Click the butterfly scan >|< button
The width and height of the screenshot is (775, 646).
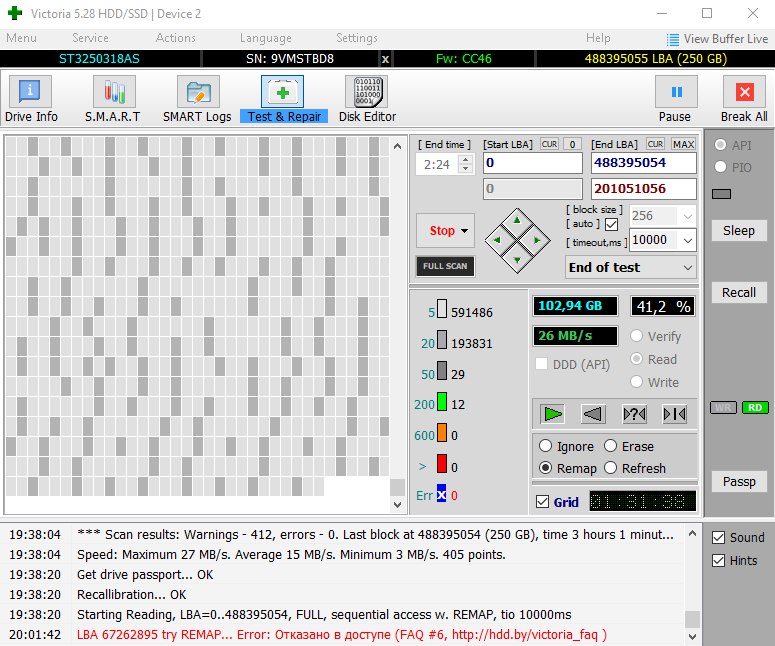point(675,414)
